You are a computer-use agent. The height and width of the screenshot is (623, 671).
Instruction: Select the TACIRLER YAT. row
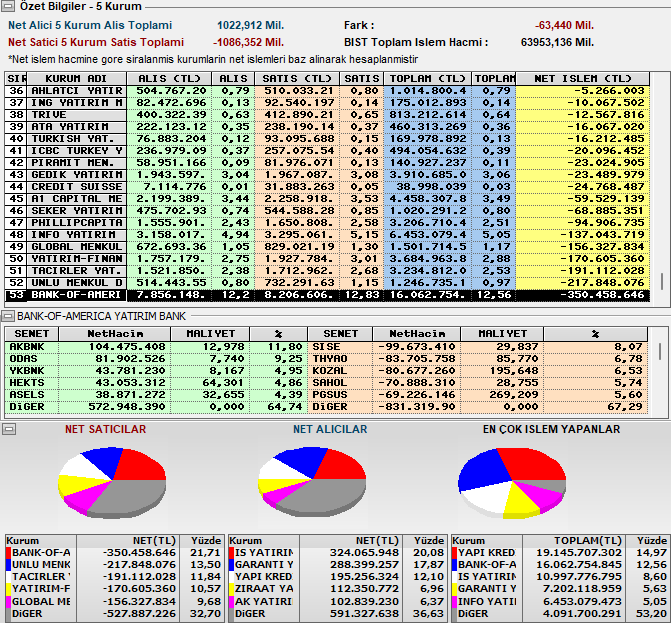327,271
